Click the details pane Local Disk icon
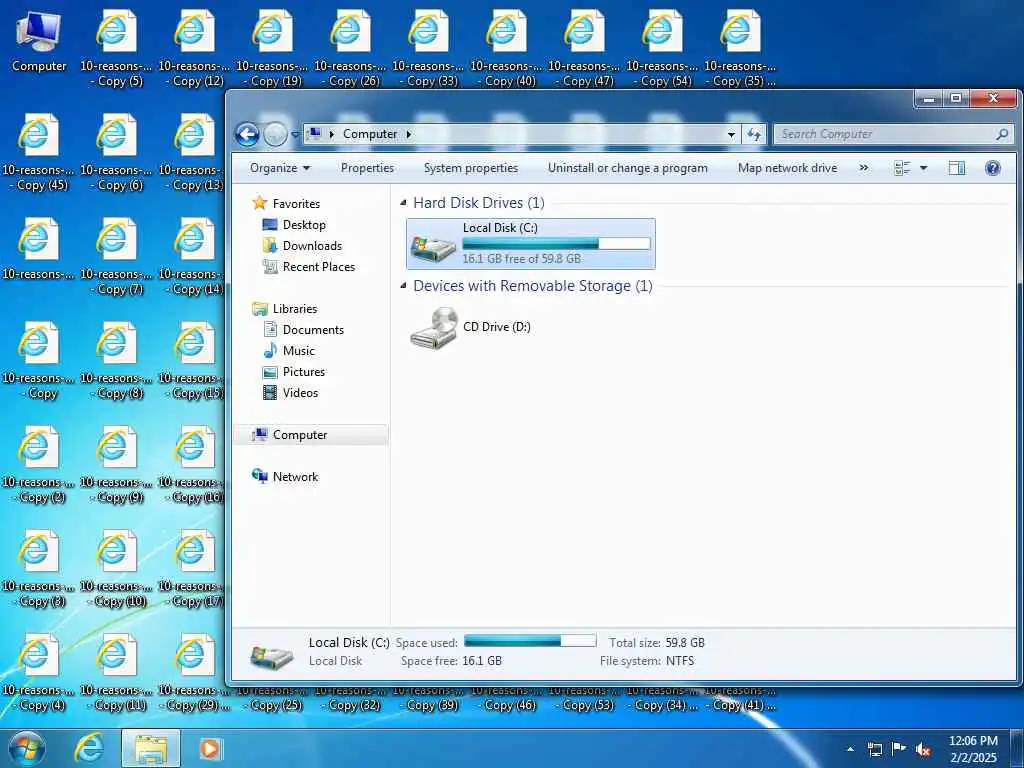Viewport: 1024px width, 768px height. click(x=271, y=656)
